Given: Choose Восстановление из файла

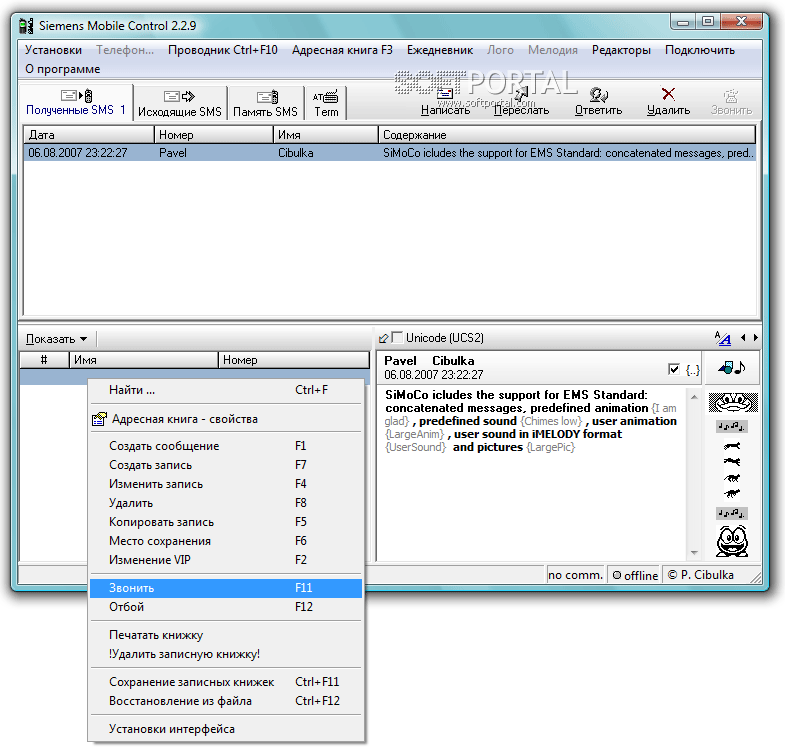Looking at the screenshot, I should tap(226, 701).
